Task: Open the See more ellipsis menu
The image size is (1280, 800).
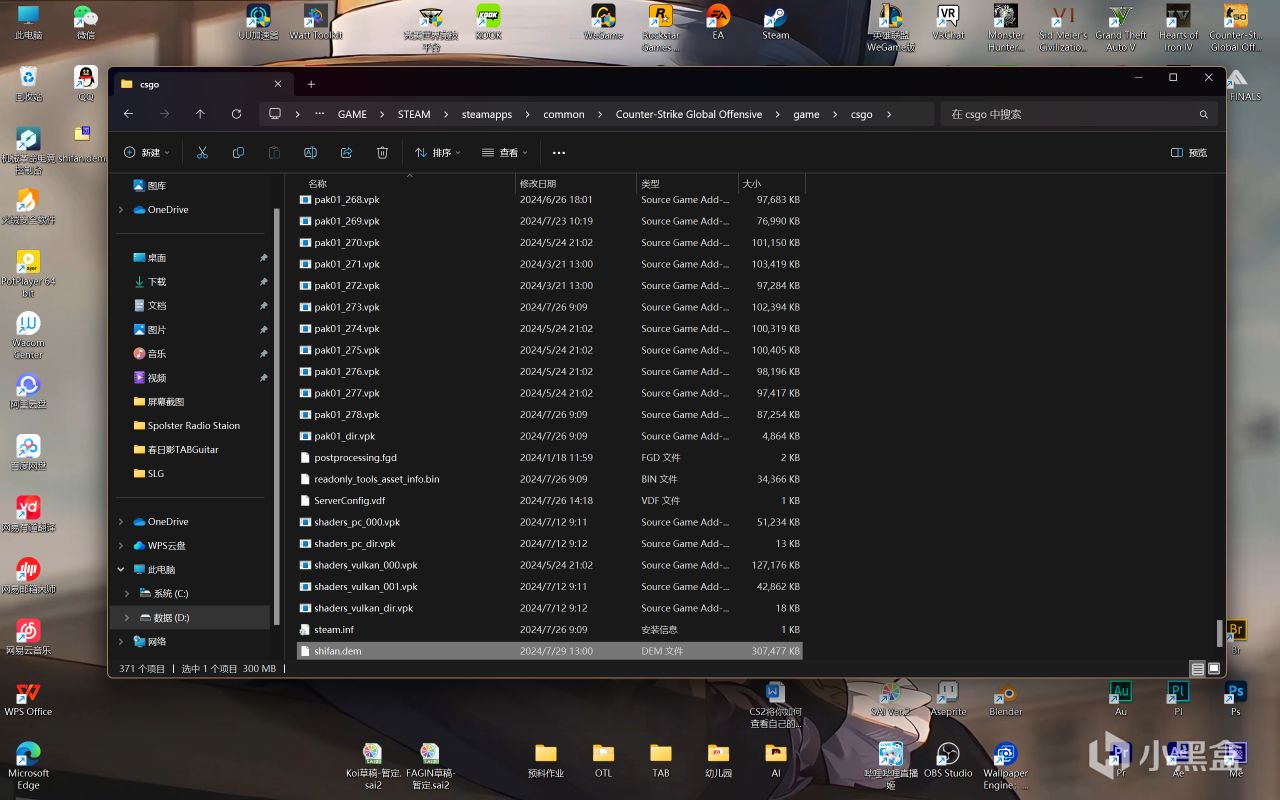Action: pyautogui.click(x=559, y=153)
